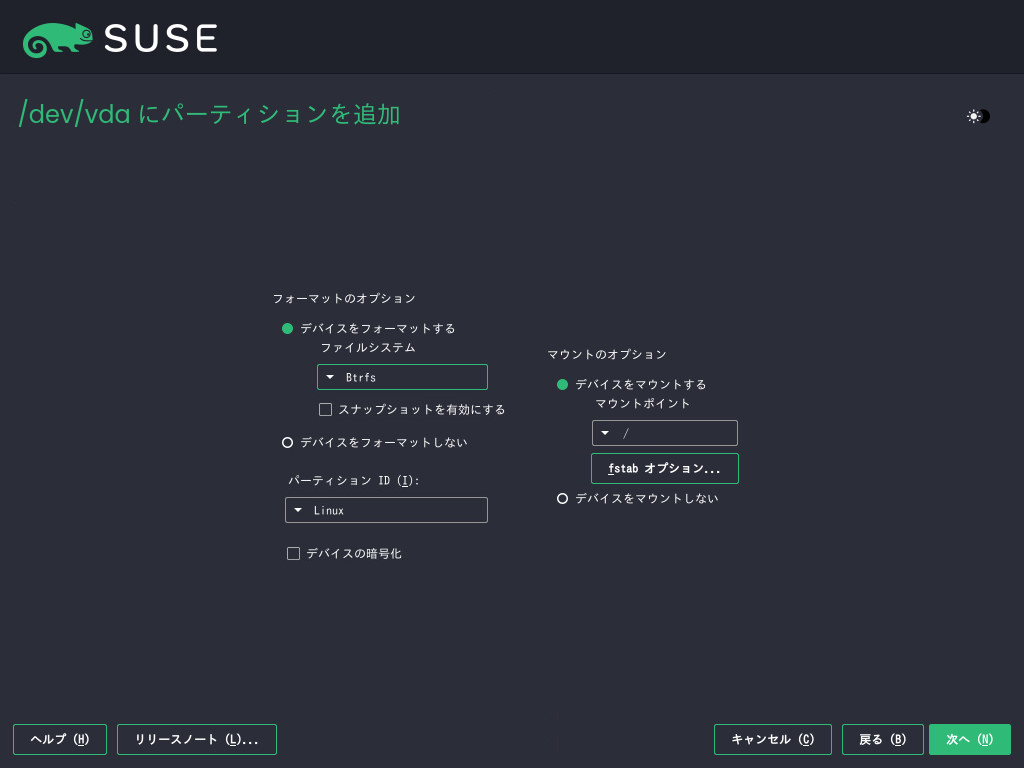
Task: Open the mount point '/' combo box
Action: click(x=665, y=433)
